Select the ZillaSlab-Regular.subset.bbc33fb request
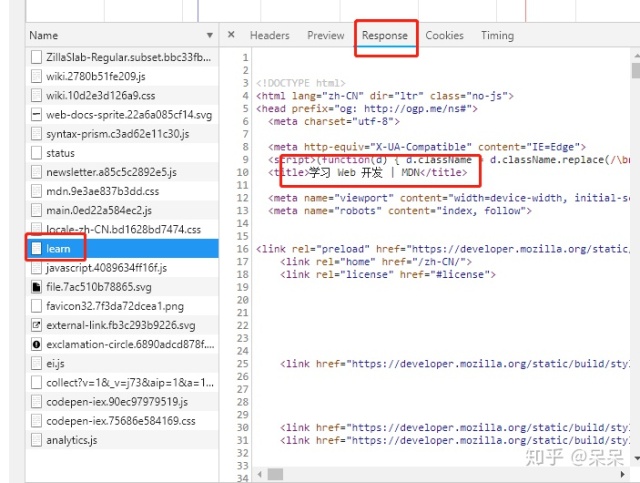Screen dimensions: 640x483 point(129,57)
